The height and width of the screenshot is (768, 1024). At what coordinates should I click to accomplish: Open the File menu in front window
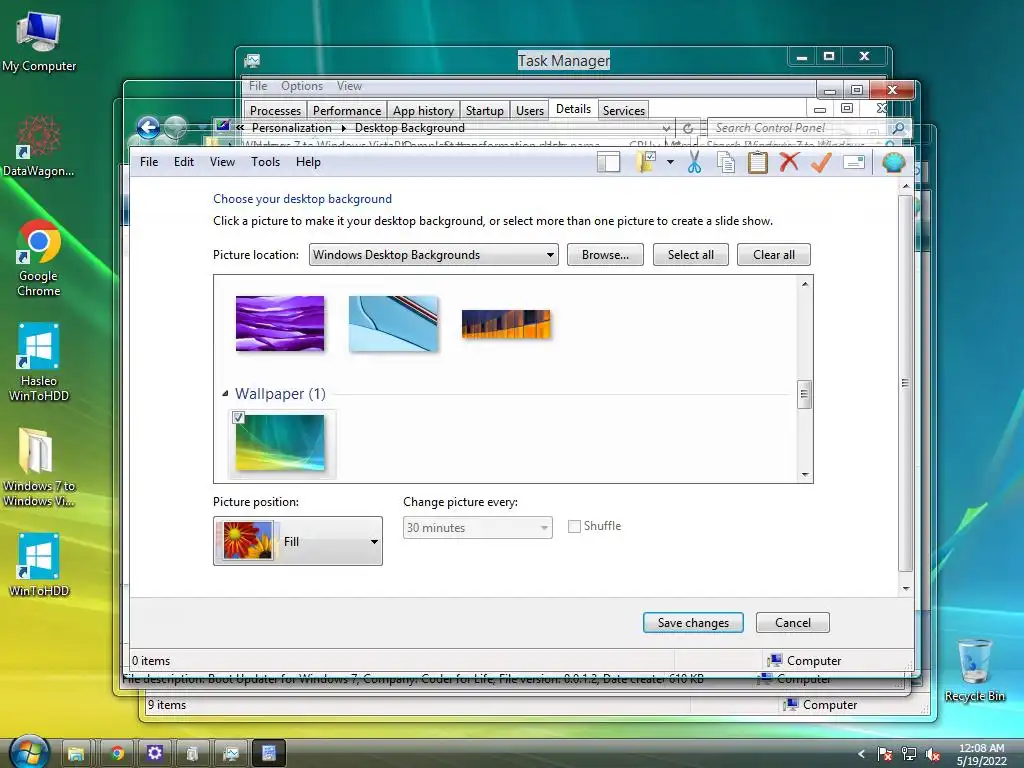pos(149,162)
